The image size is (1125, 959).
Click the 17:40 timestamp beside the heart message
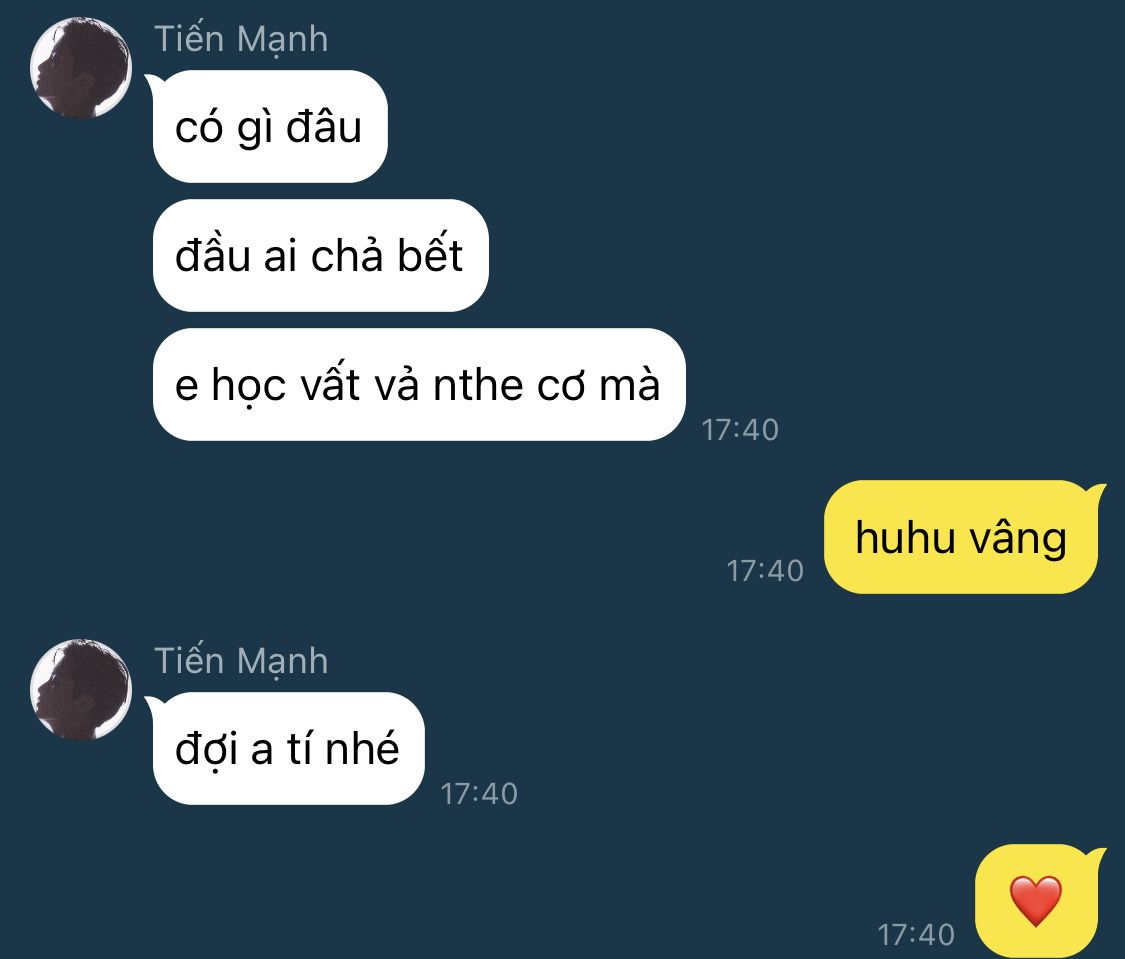coord(916,935)
